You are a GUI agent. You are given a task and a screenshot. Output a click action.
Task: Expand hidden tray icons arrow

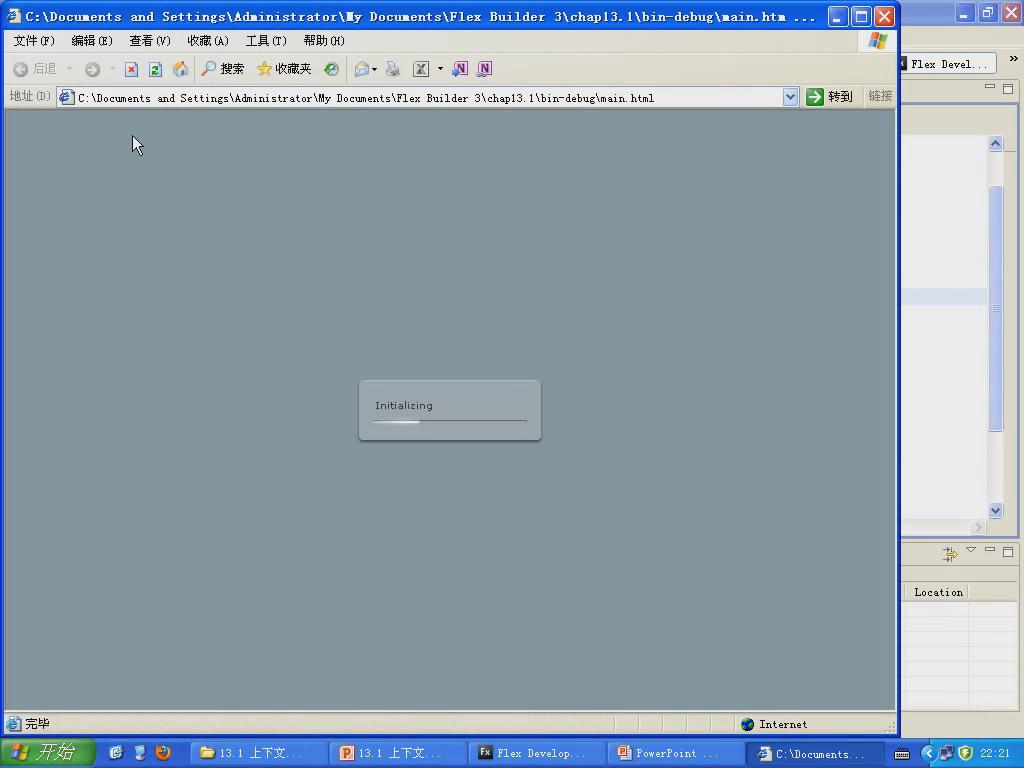pyautogui.click(x=929, y=753)
